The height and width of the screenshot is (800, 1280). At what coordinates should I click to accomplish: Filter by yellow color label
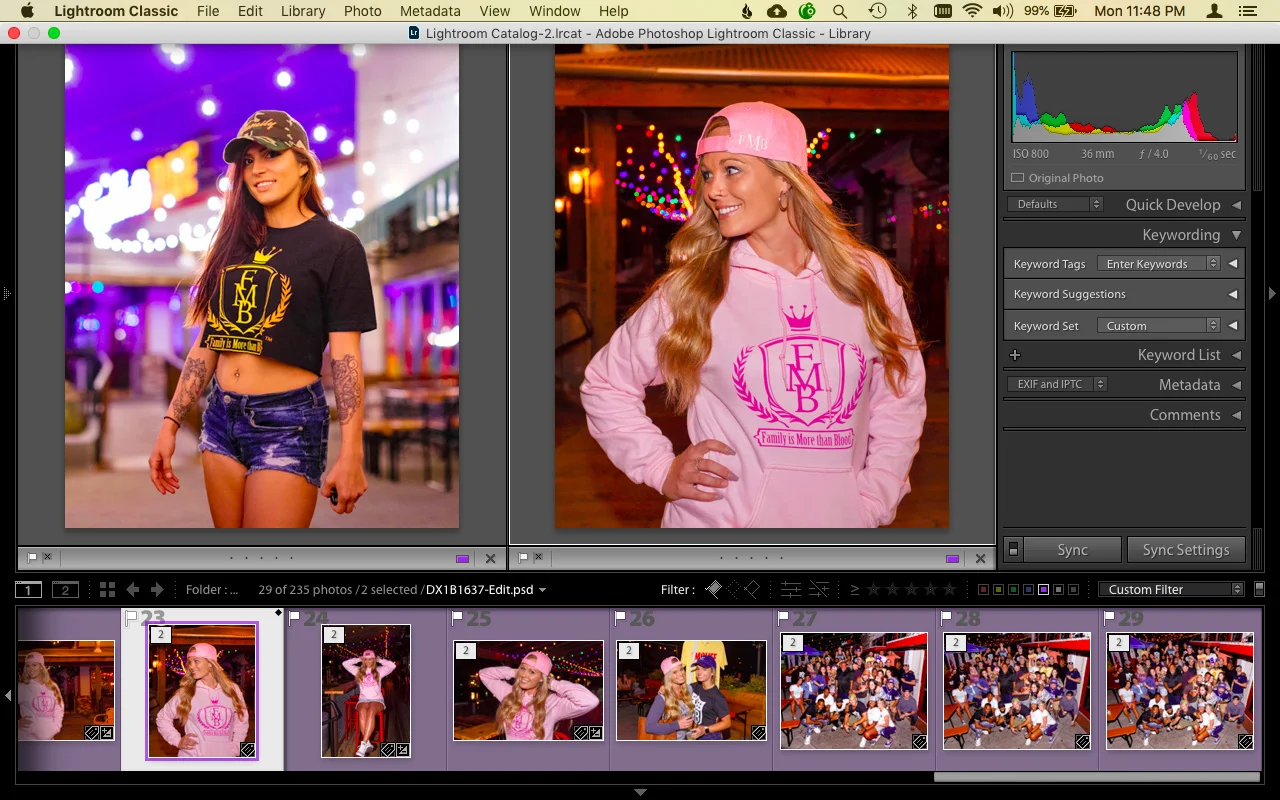point(998,590)
